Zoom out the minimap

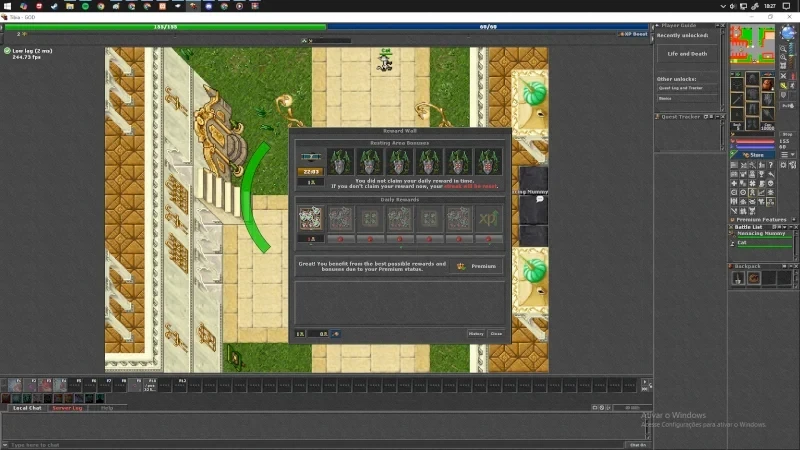click(783, 48)
